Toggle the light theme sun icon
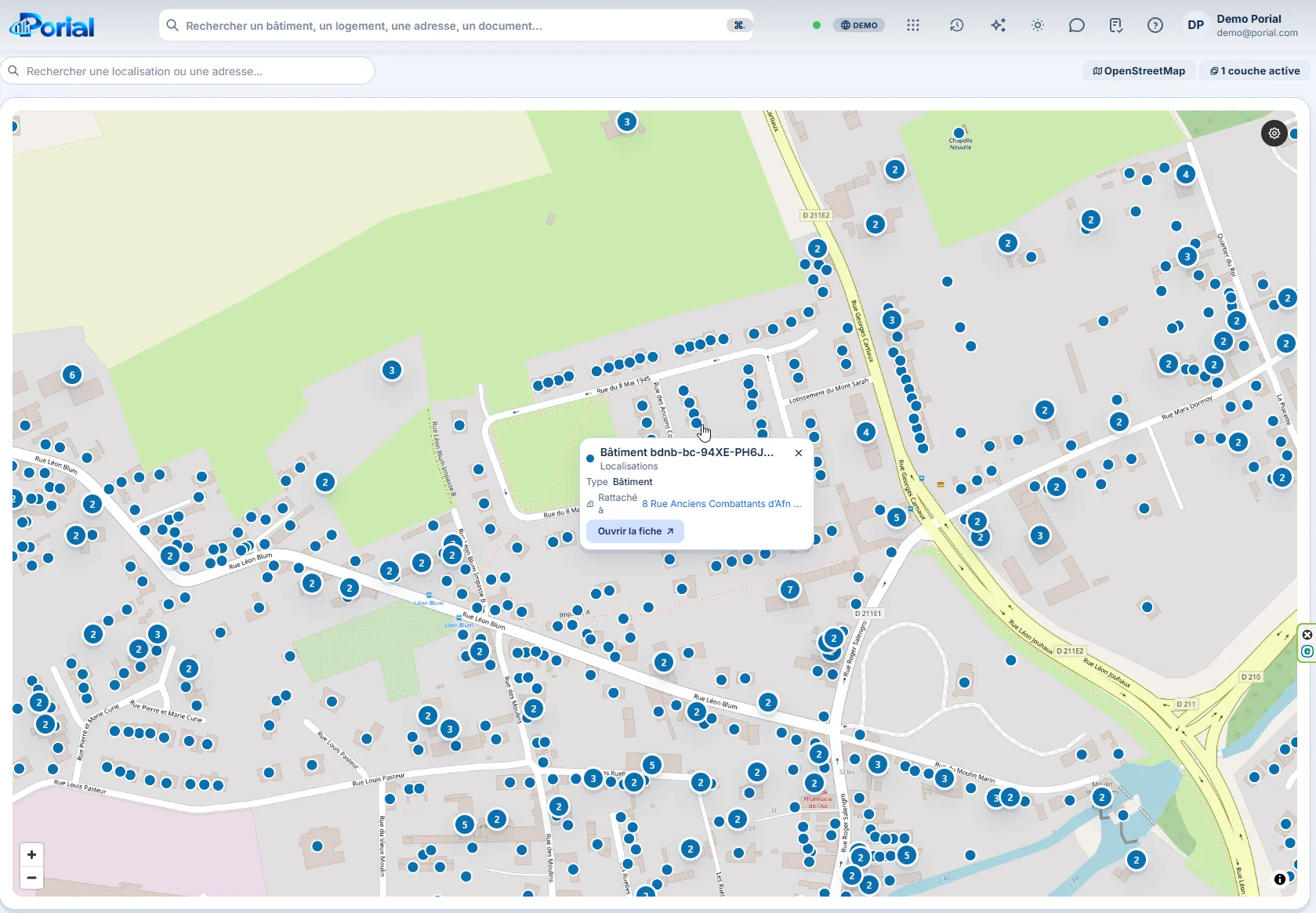 1038,25
